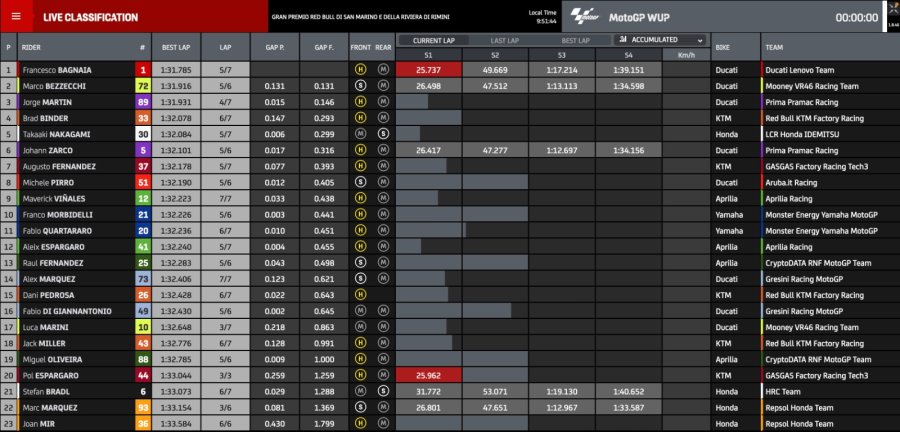This screenshot has width=900, height=432.
Task: Switch to the Current Lap tab
Action: (x=433, y=41)
